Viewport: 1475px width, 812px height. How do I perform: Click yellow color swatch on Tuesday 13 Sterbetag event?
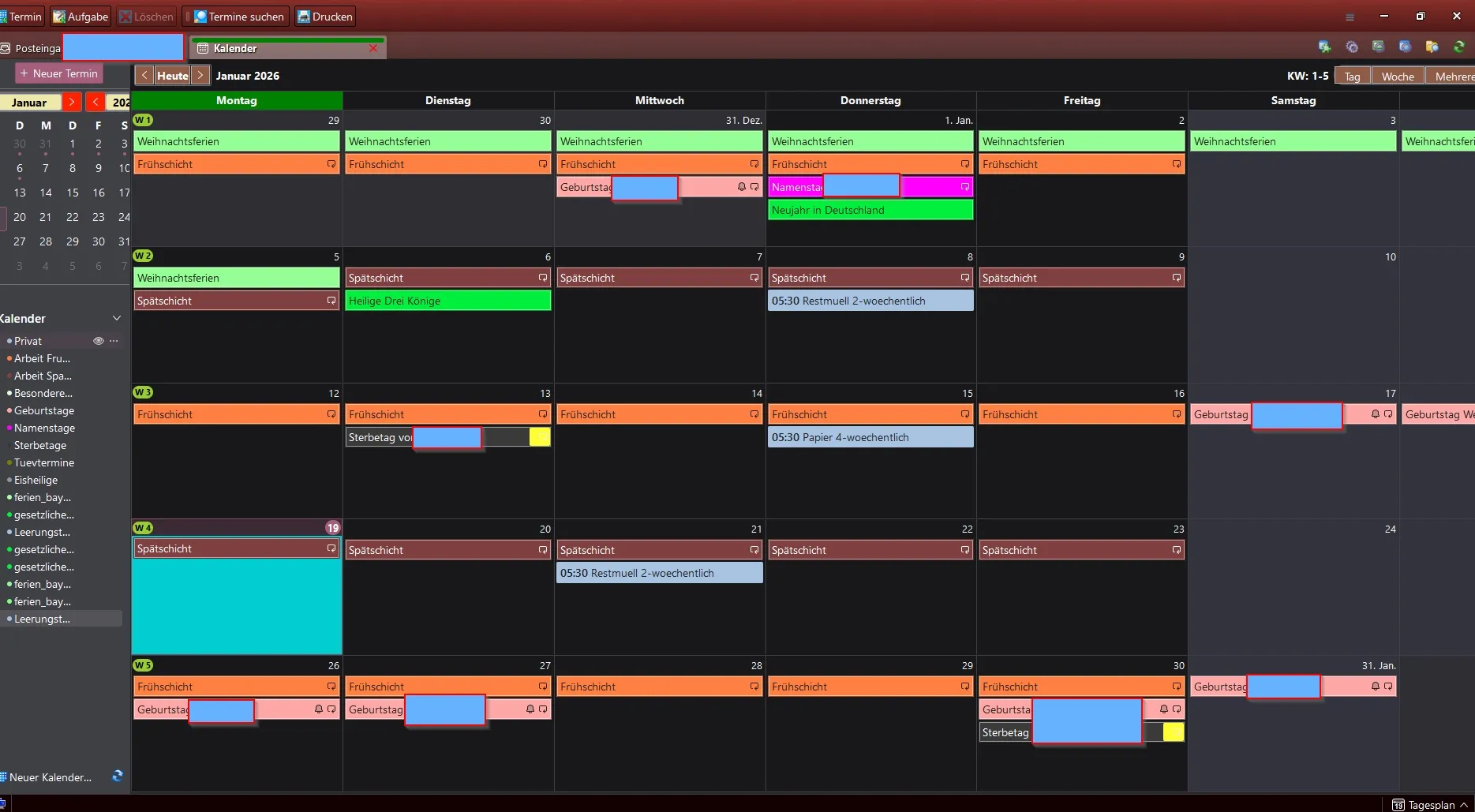click(540, 437)
